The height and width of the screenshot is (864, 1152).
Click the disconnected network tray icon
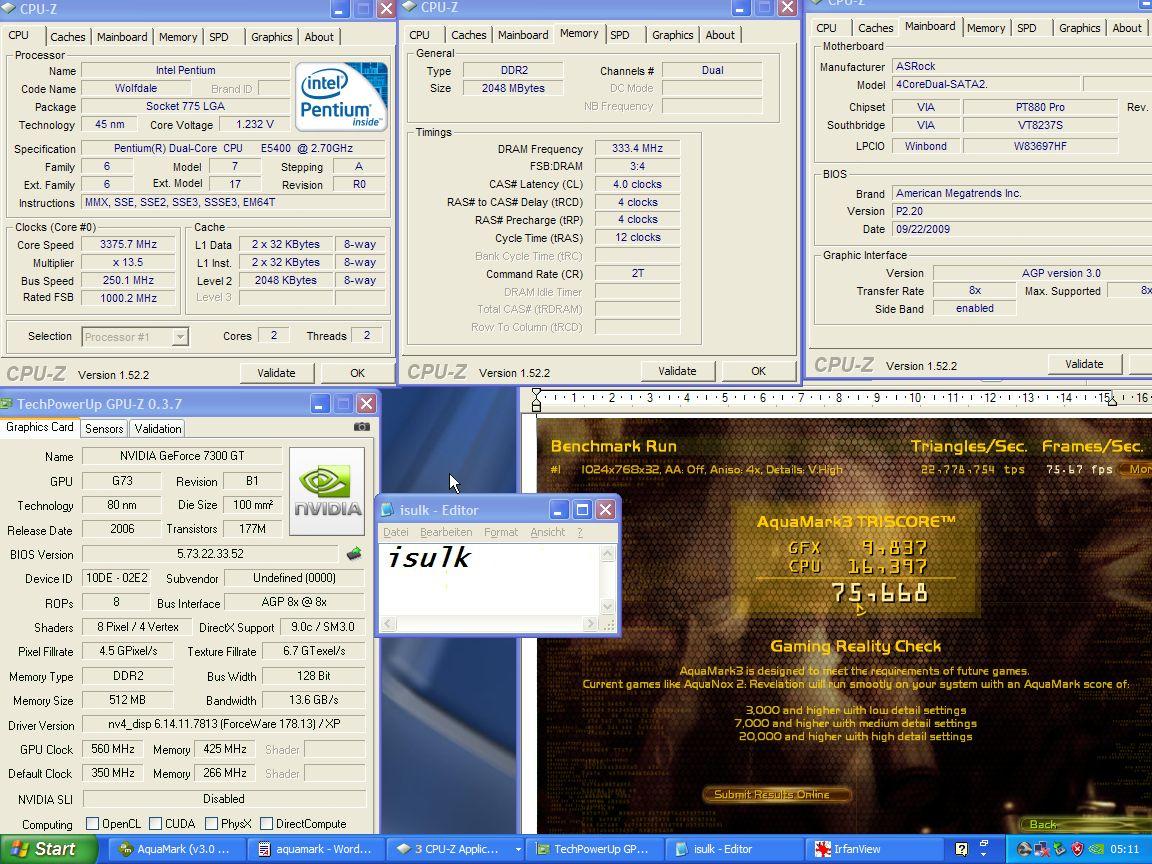[1042, 849]
